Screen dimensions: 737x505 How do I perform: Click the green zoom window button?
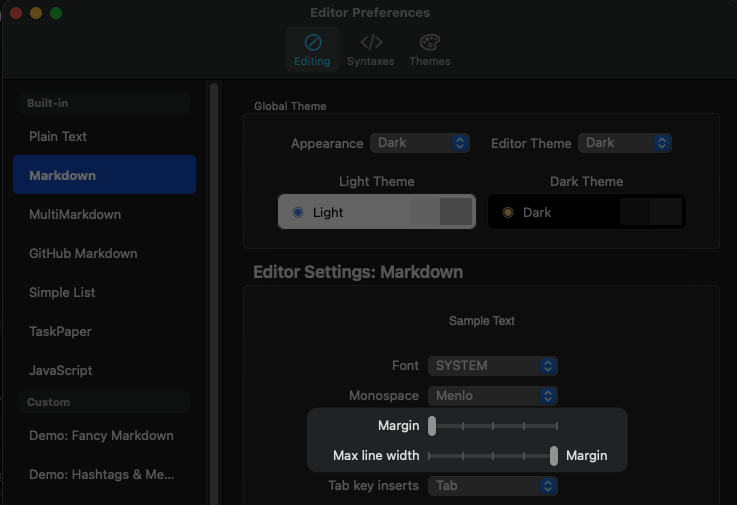[56, 13]
